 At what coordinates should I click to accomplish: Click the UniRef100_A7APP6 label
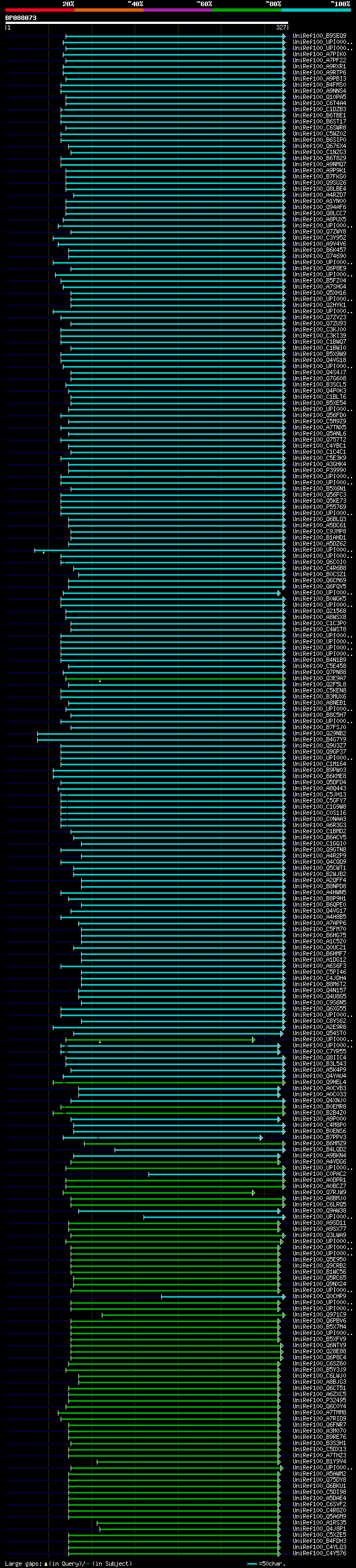pos(319,923)
